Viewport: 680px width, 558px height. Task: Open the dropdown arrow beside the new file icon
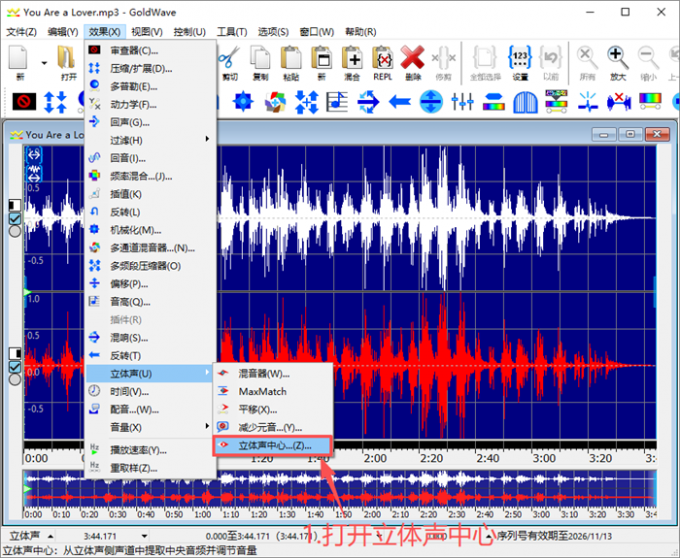44,63
